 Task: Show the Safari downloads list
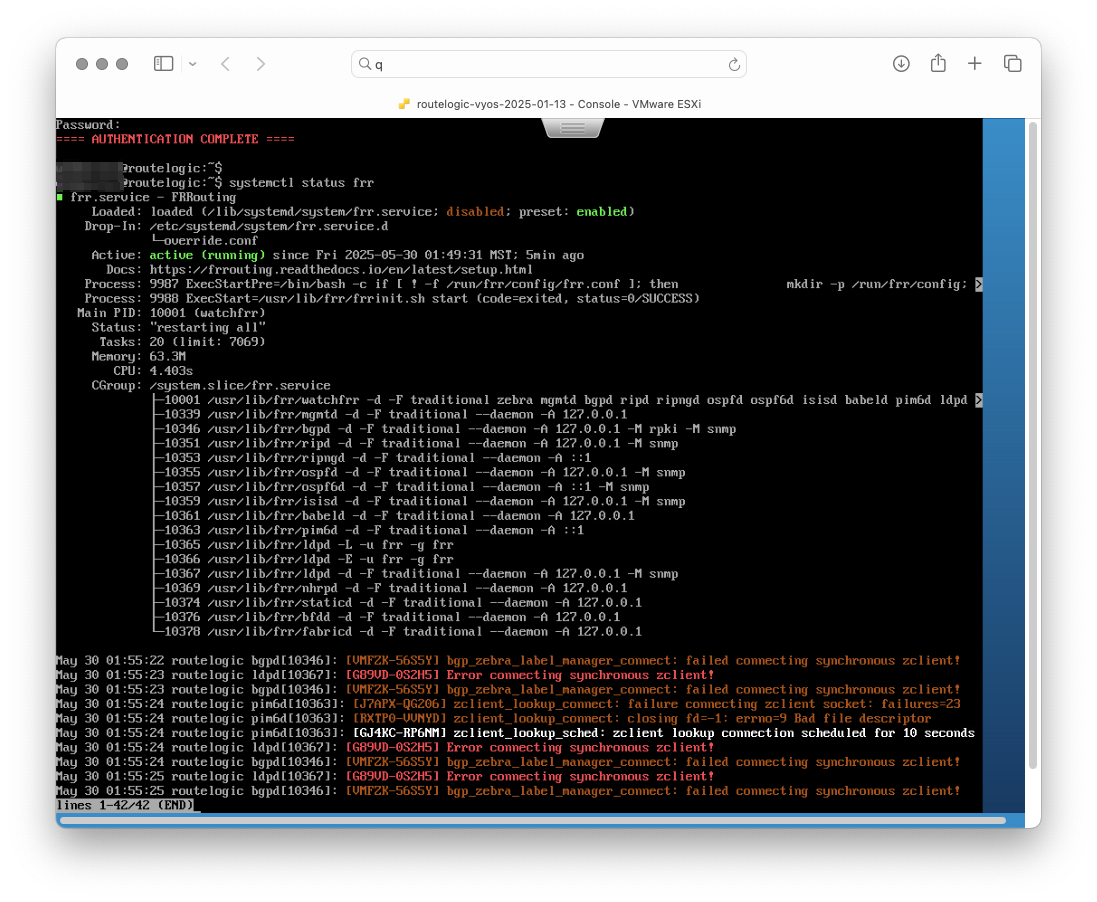pos(901,64)
